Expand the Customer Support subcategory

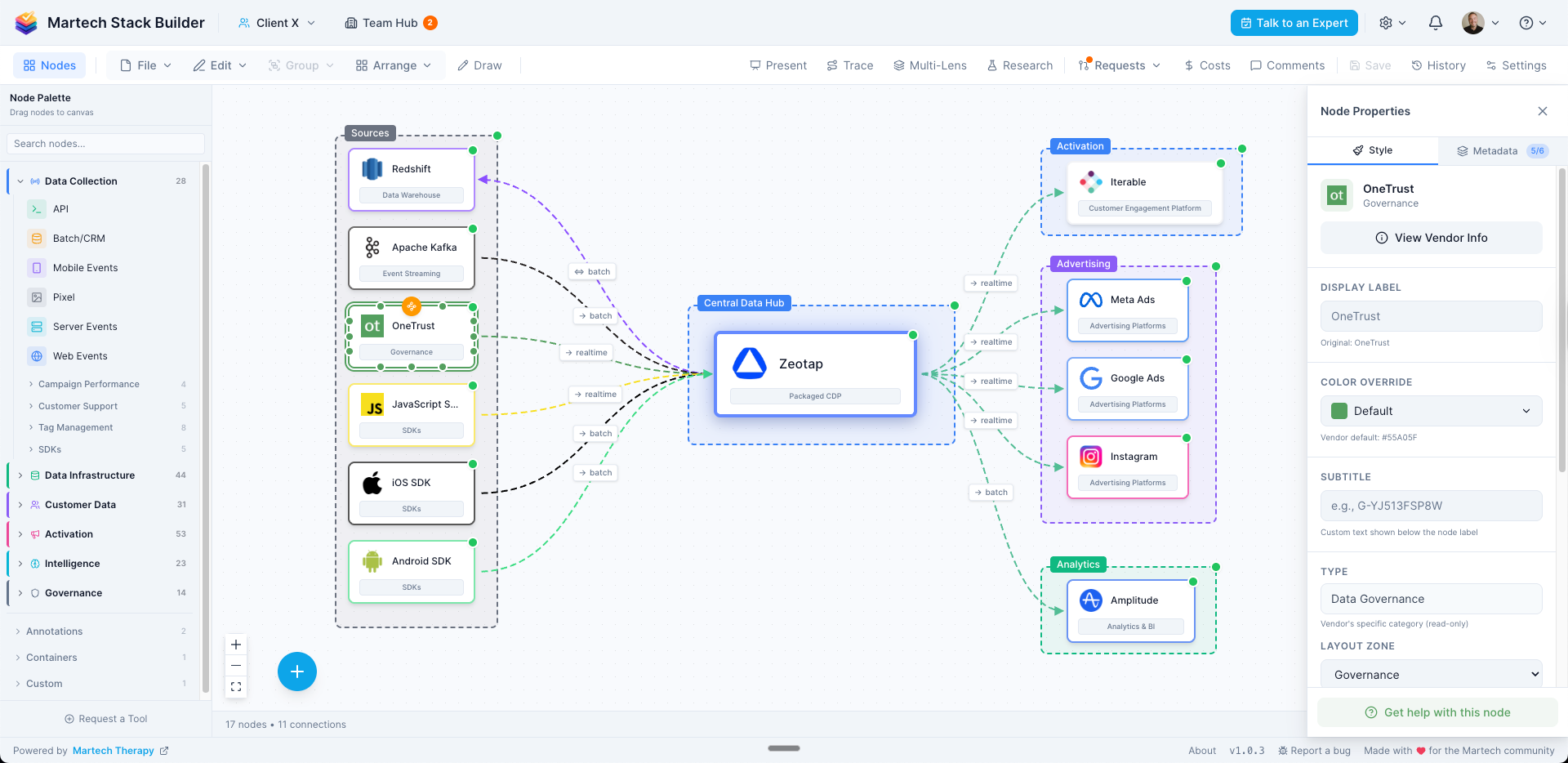(31, 406)
